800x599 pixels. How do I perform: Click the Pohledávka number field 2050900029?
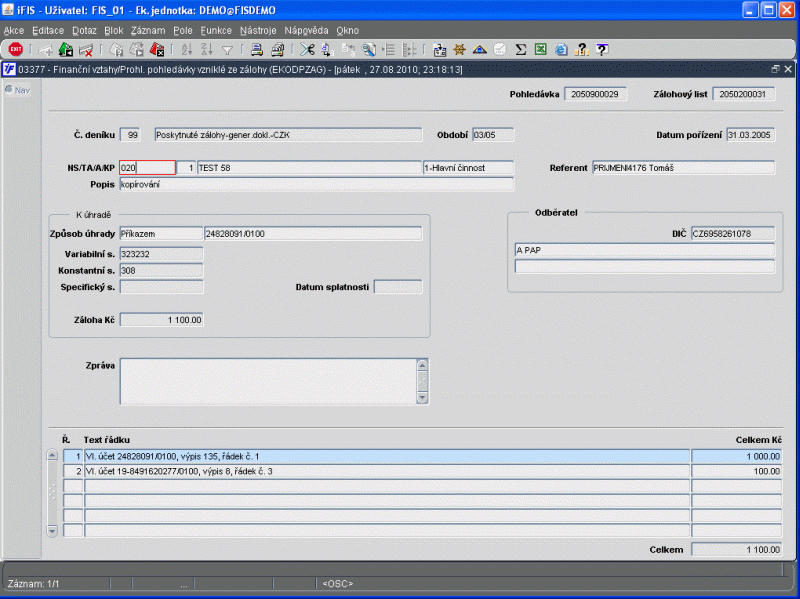coord(595,94)
